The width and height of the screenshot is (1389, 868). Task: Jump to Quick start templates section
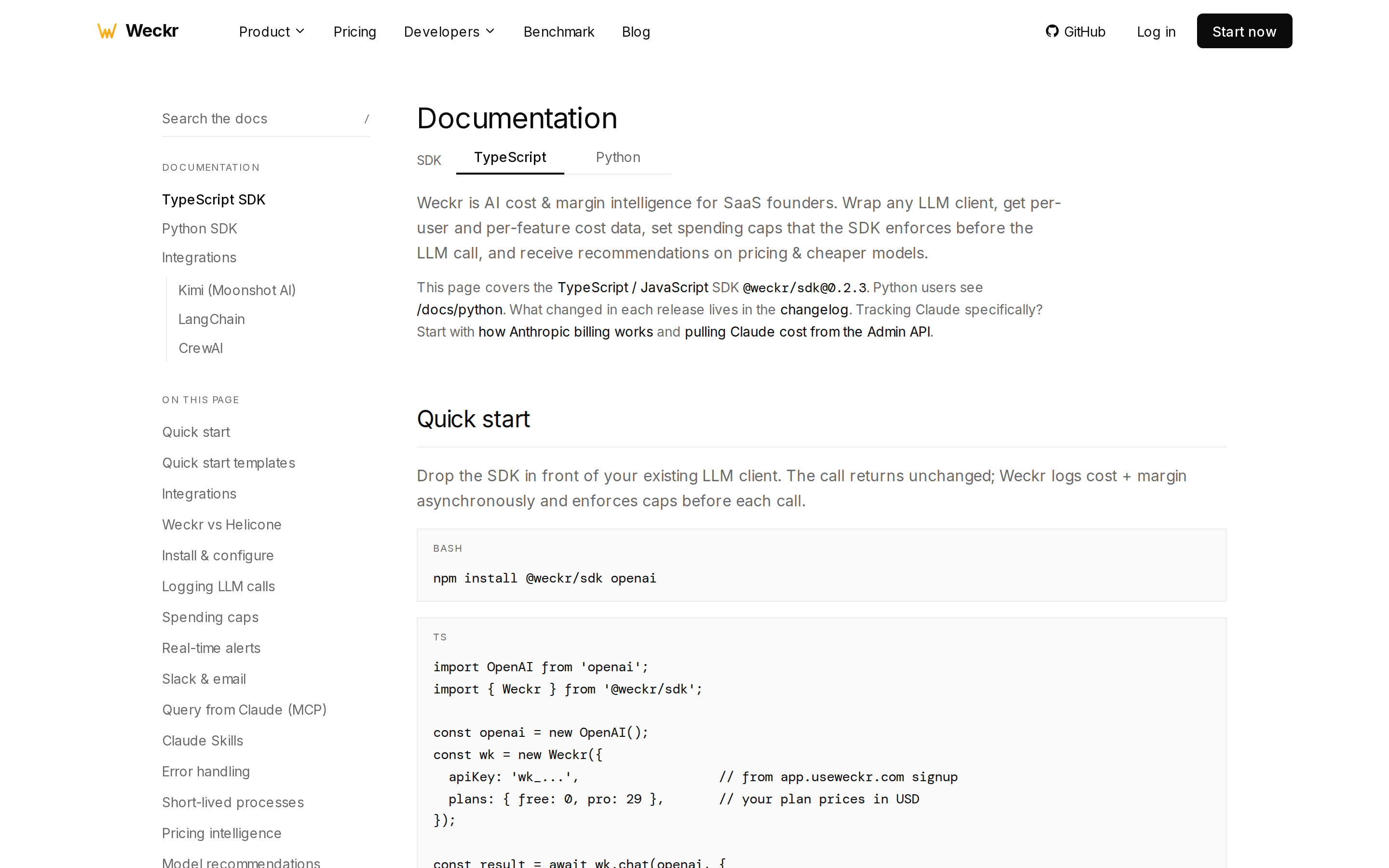coord(229,463)
